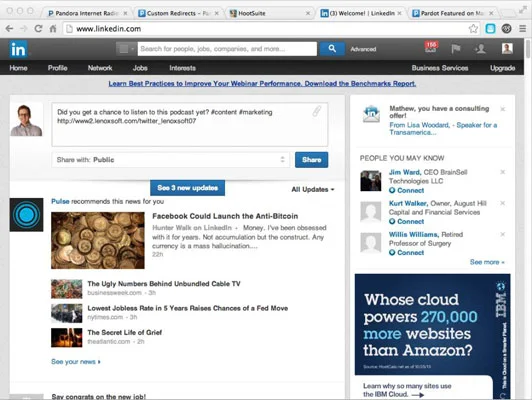Click in the status update text box
This screenshot has height=400, width=532.
[190, 125]
